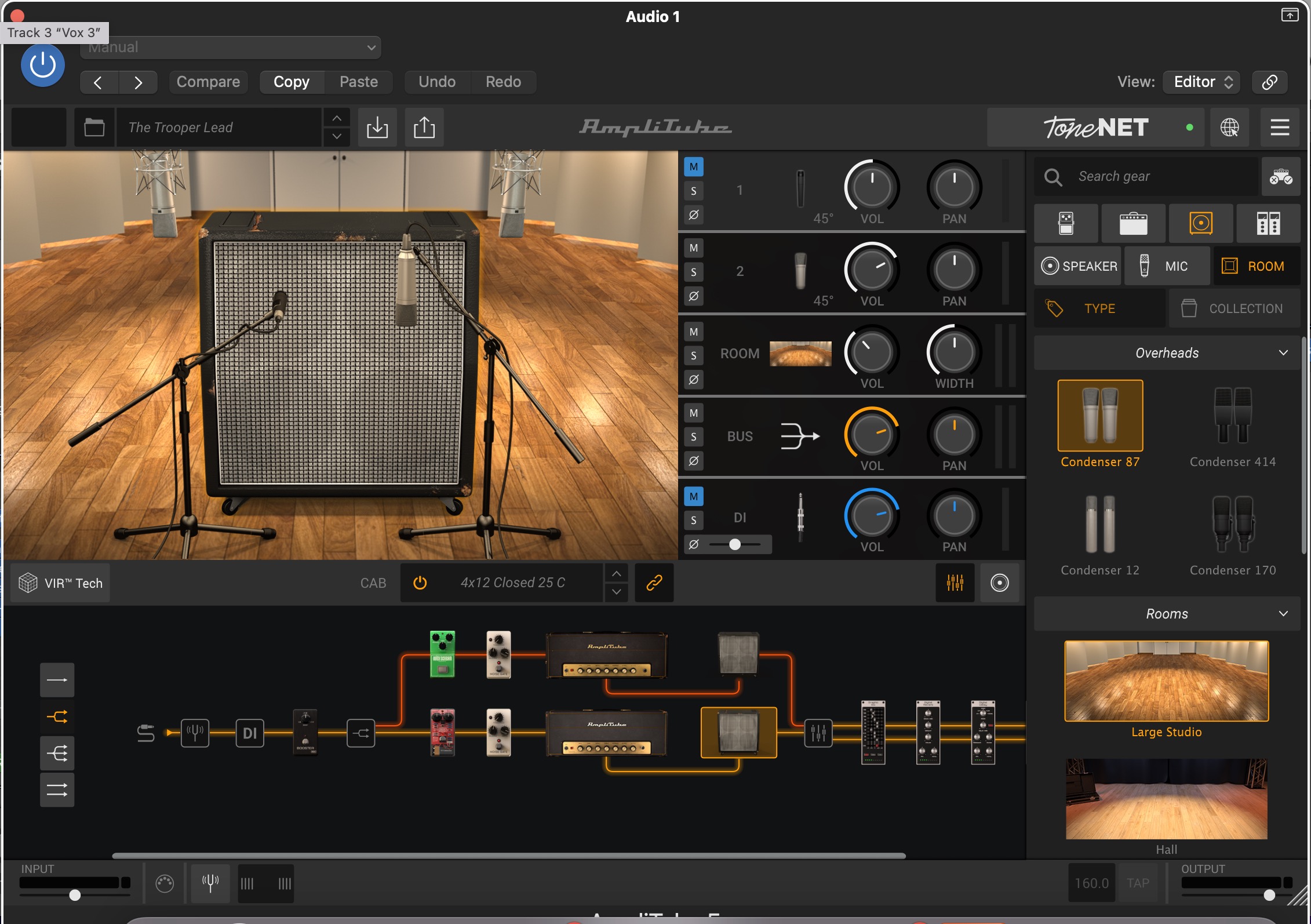1311x924 pixels.
Task: Mute the BUS channel
Action: coord(694,413)
